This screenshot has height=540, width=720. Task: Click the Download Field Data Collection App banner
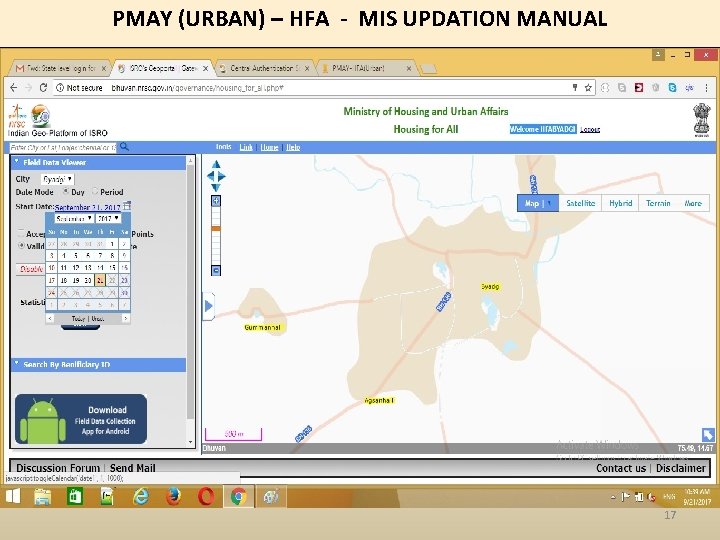tap(81, 419)
